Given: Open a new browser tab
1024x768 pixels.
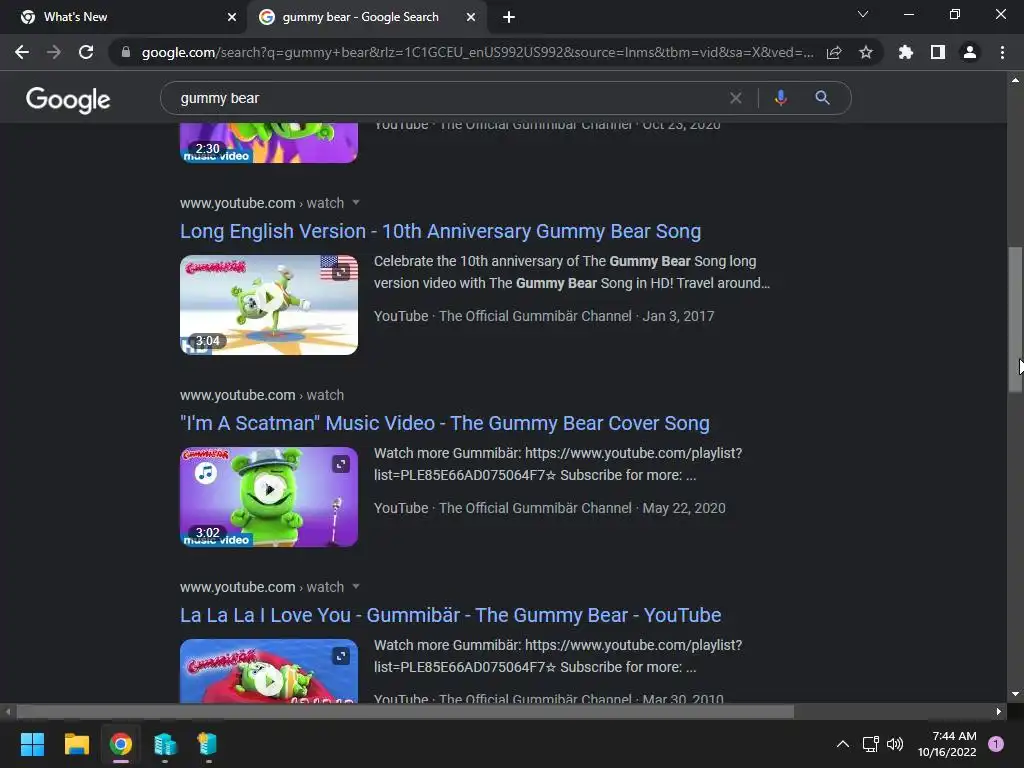Looking at the screenshot, I should [509, 17].
